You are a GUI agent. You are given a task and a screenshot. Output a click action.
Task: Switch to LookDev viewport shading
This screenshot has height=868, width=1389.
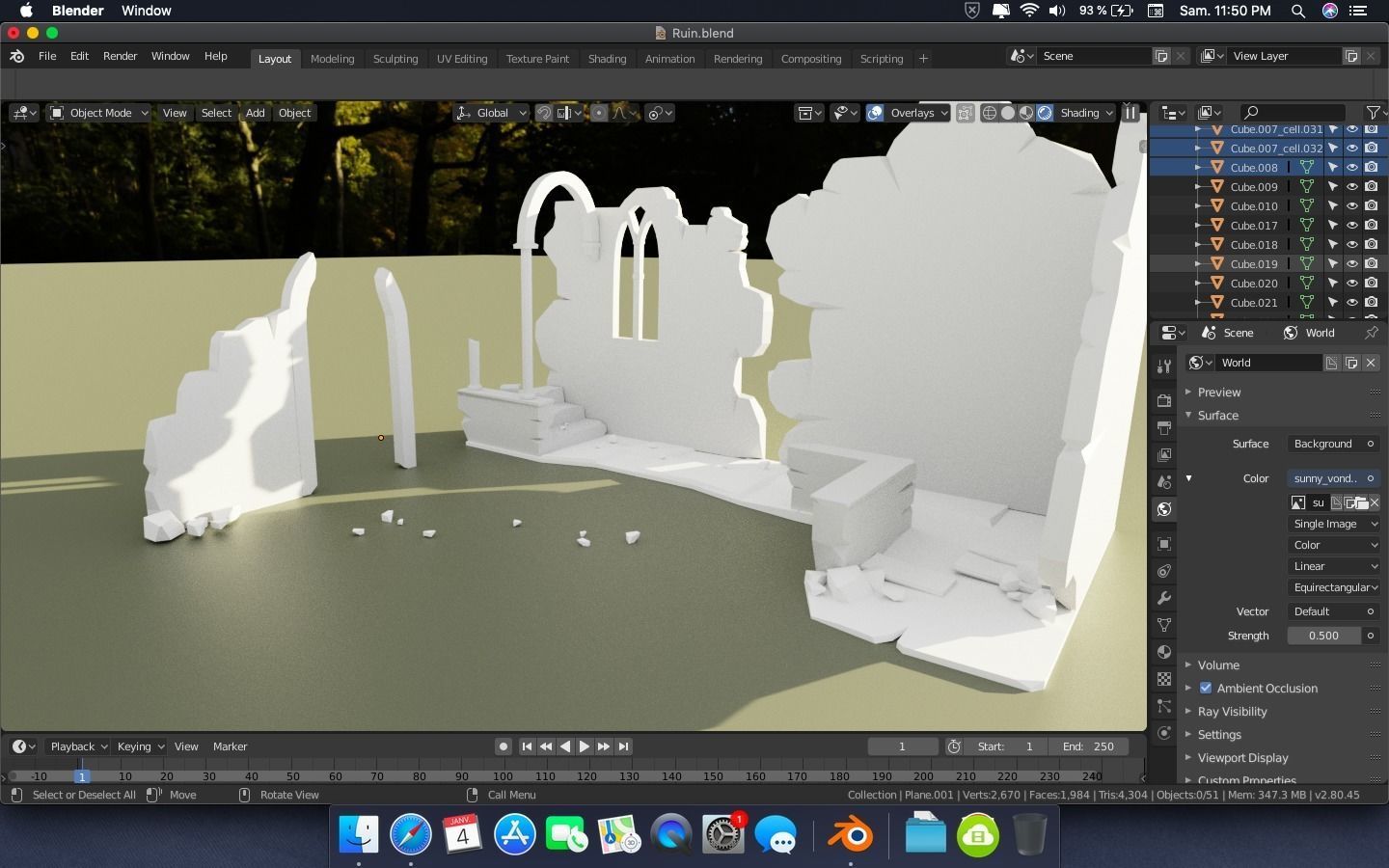tap(1026, 113)
